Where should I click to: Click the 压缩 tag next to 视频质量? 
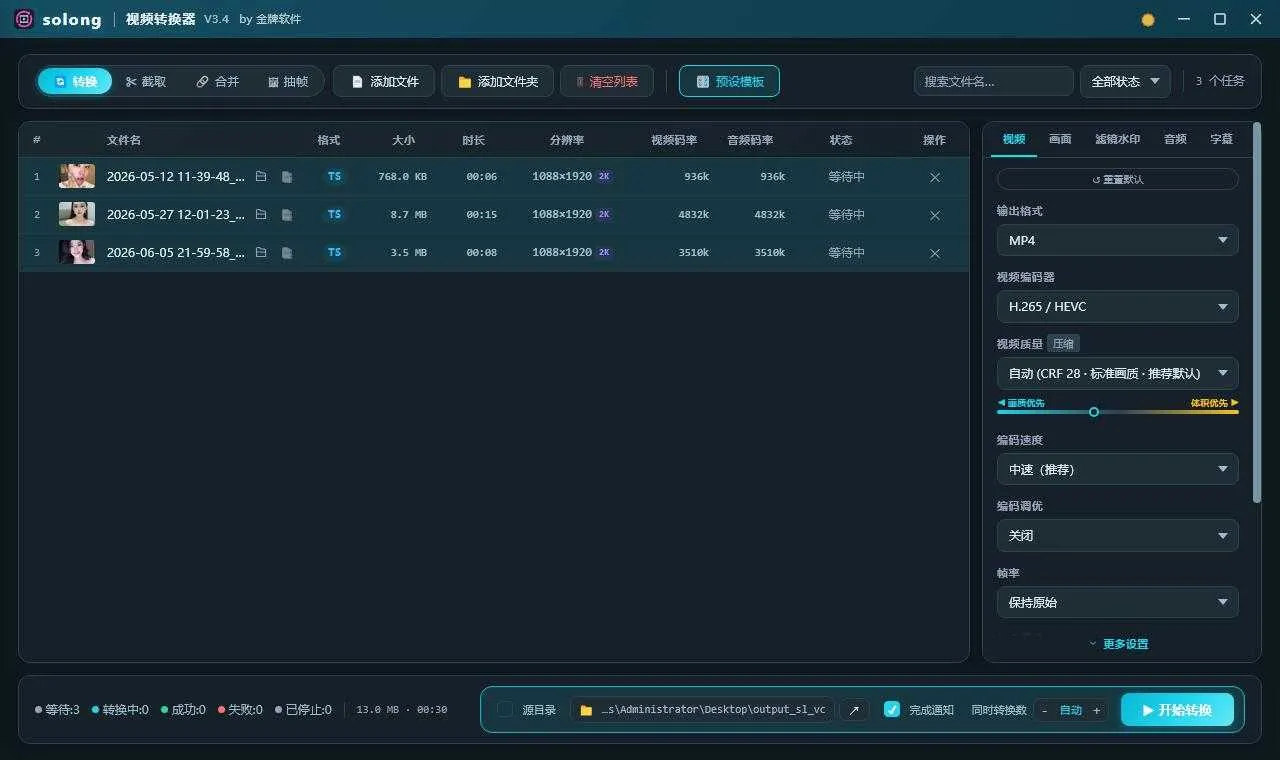[1062, 344]
